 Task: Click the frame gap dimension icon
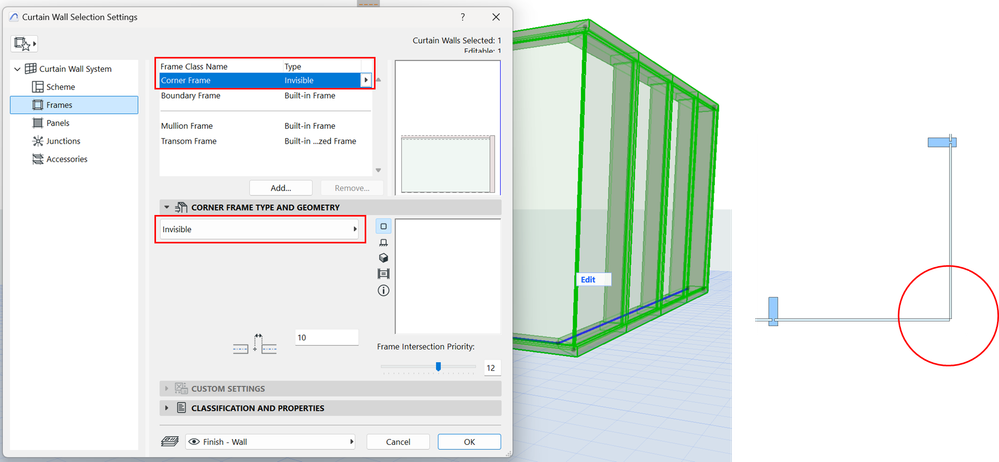pyautogui.click(x=254, y=344)
